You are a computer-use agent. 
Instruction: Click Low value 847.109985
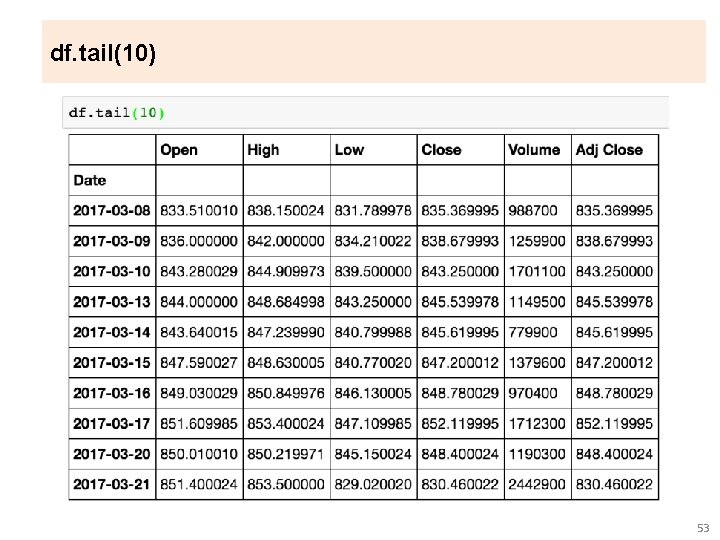pos(373,423)
